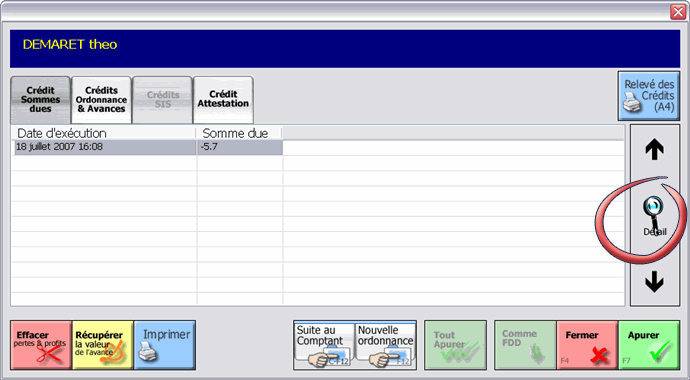Close the window with the red X
This screenshot has width=690, height=380.
pos(678,12)
